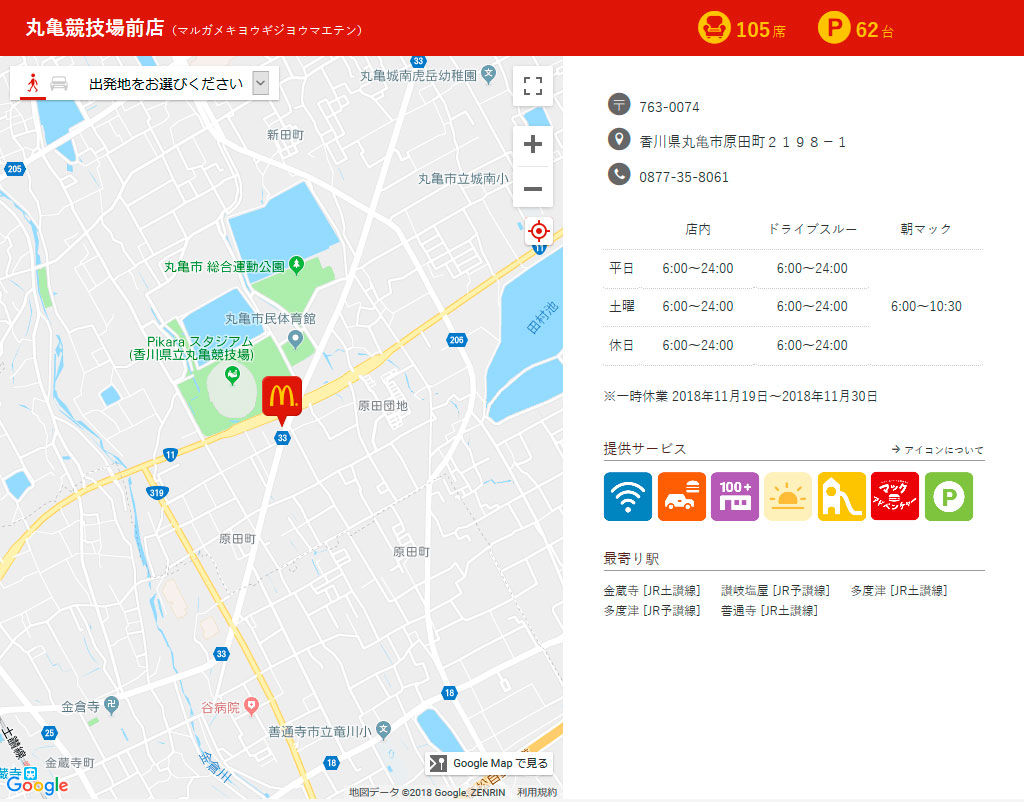Click the 善通寺市立竜川小 school marker

(x=383, y=730)
